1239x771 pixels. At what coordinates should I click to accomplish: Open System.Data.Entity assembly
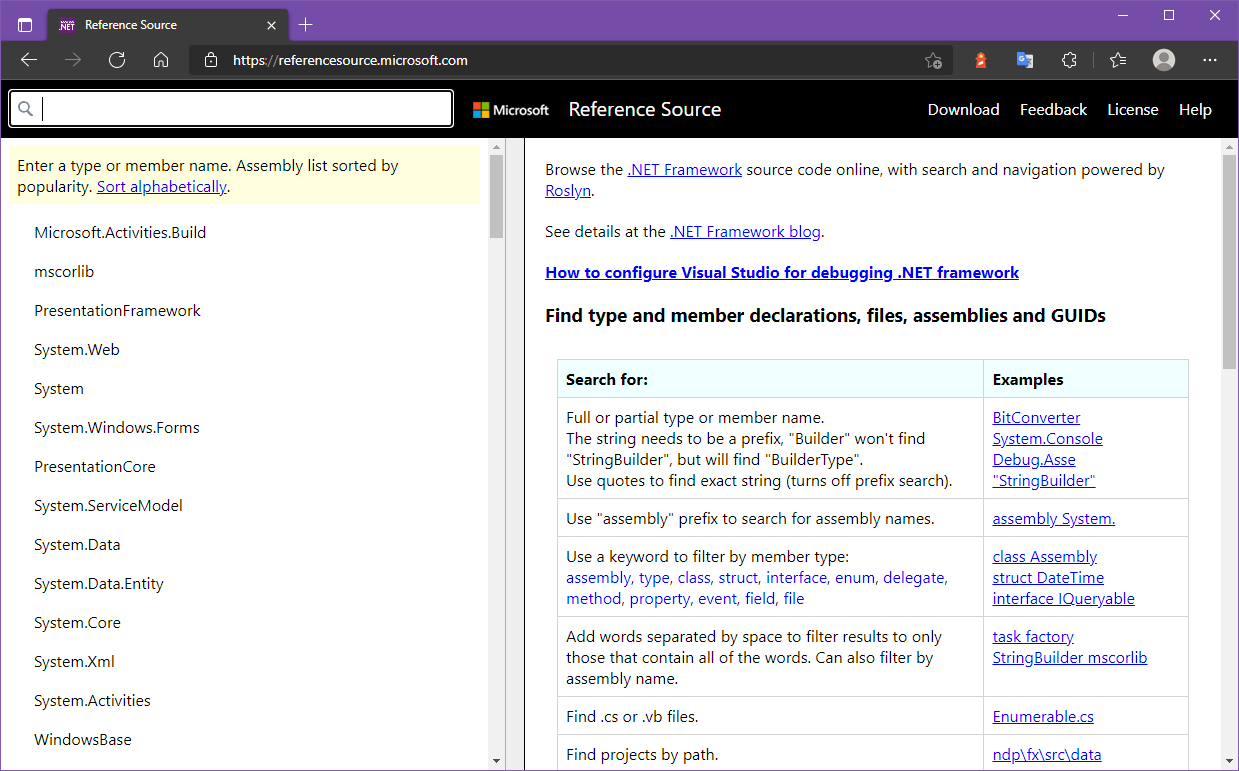point(99,584)
